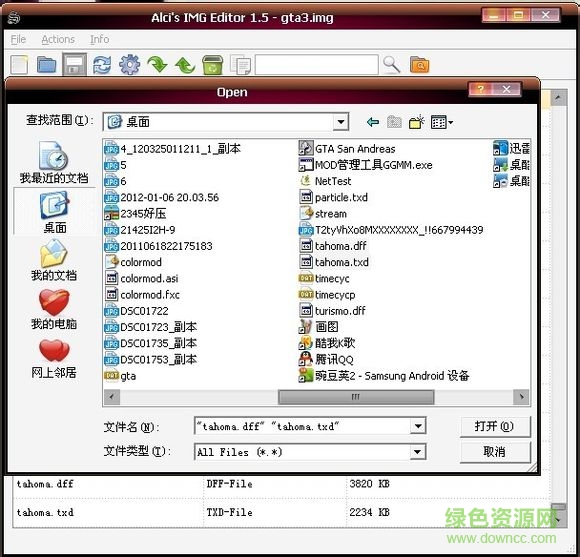
Task: Select 我的电脑 heart icon
Action: 54,309
